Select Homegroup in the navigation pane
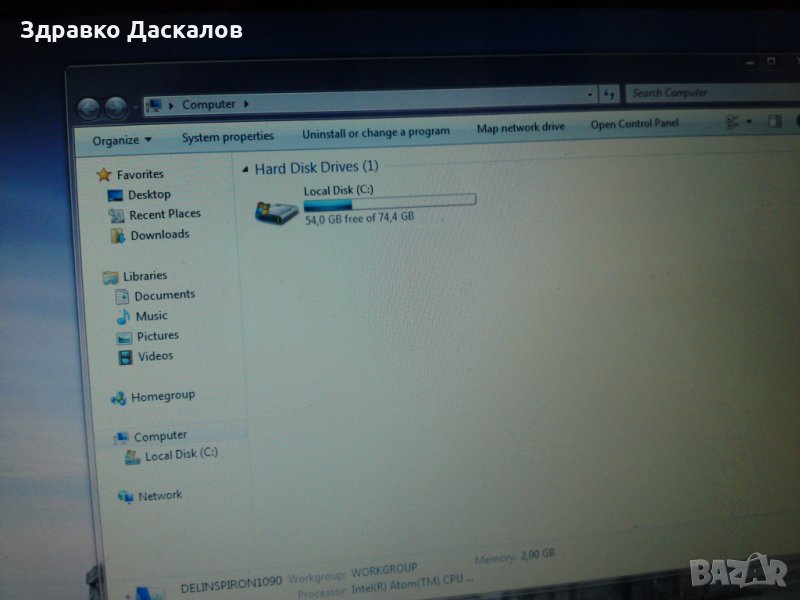The height and width of the screenshot is (600, 800). click(x=162, y=396)
